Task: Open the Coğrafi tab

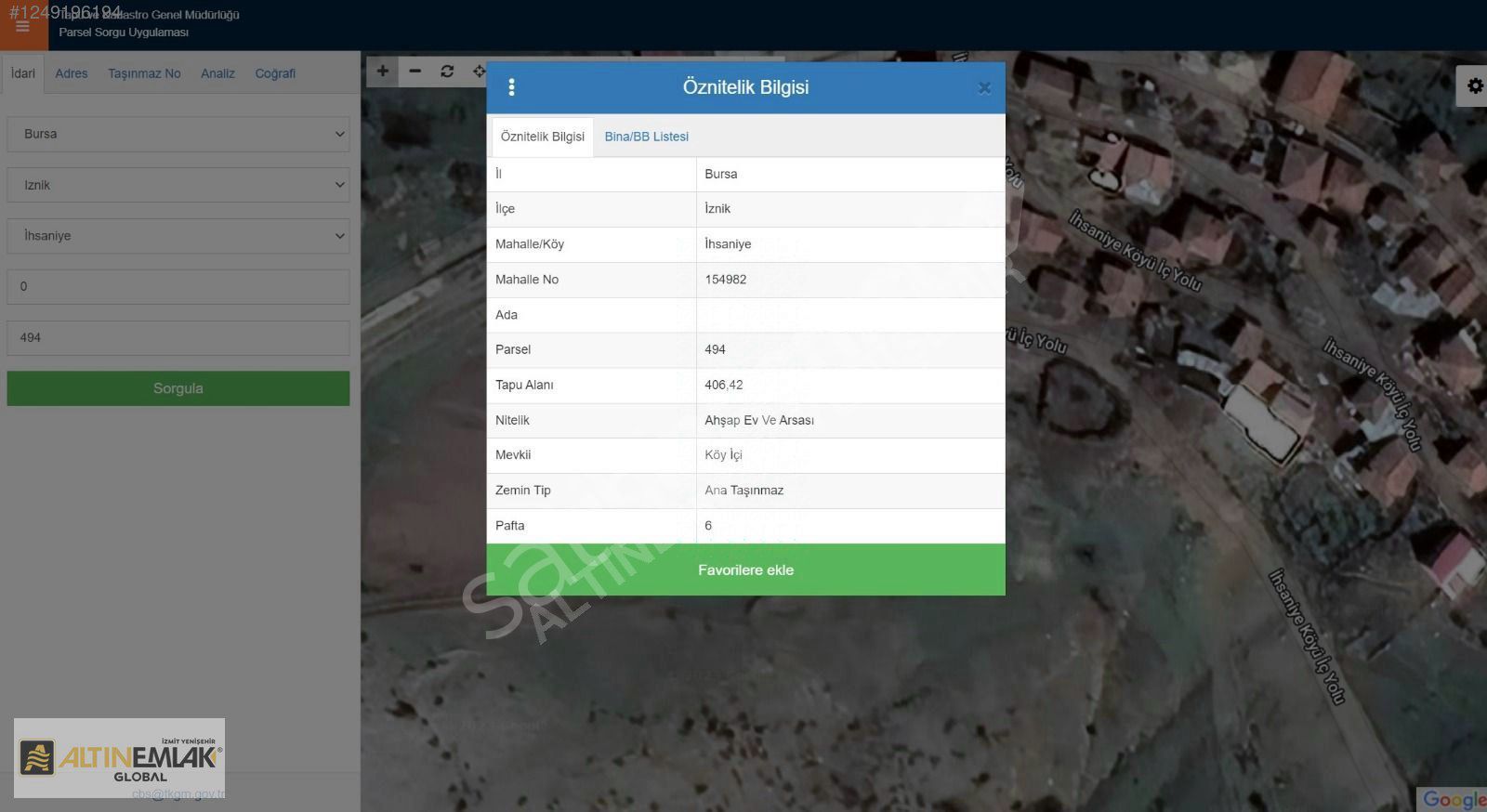Action: point(275,73)
